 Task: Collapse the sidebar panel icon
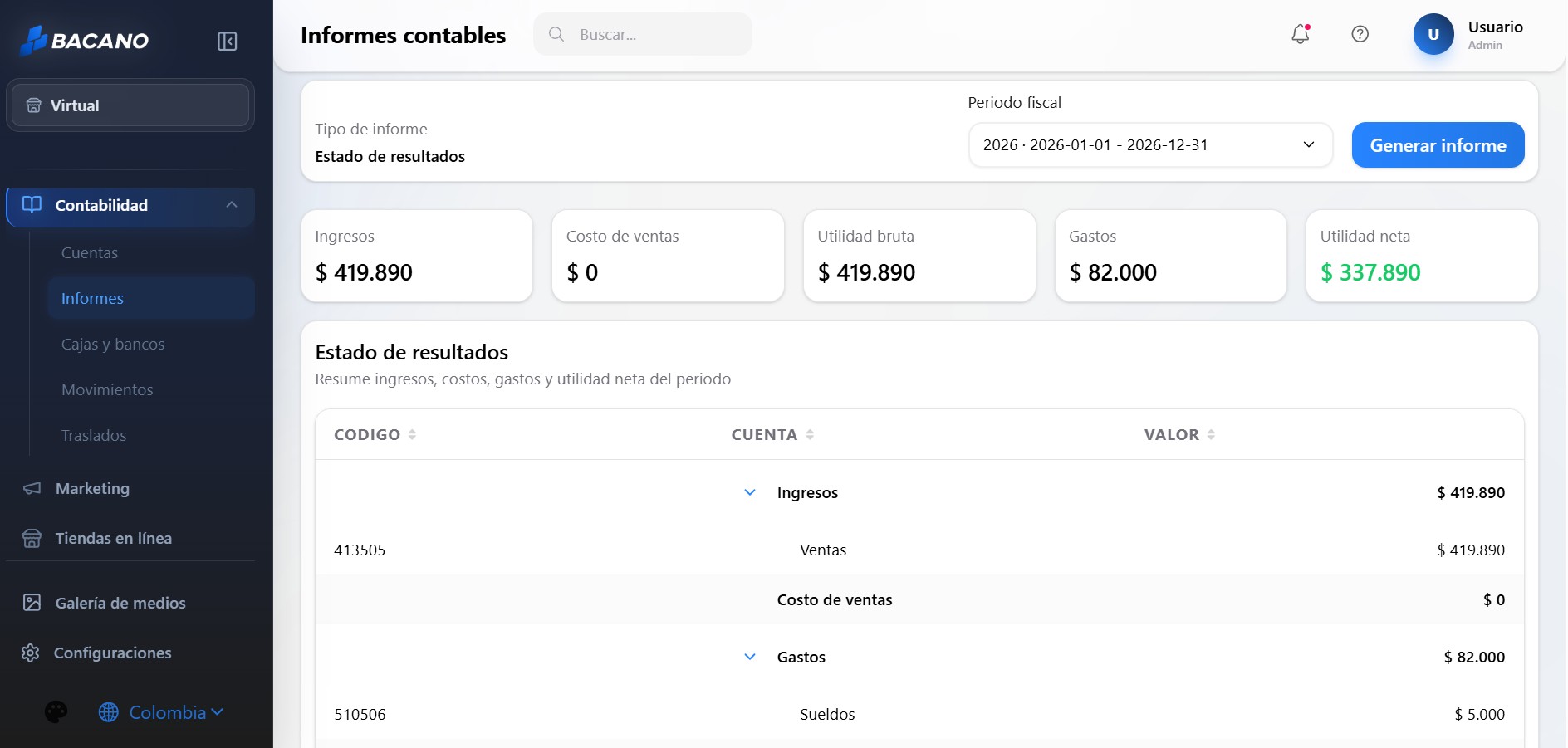(227, 42)
